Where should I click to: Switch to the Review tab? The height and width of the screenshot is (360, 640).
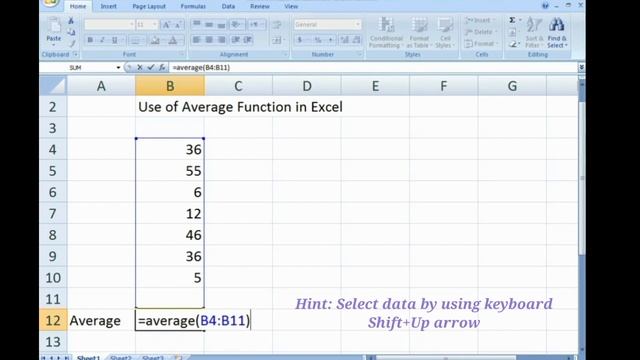(x=260, y=6)
